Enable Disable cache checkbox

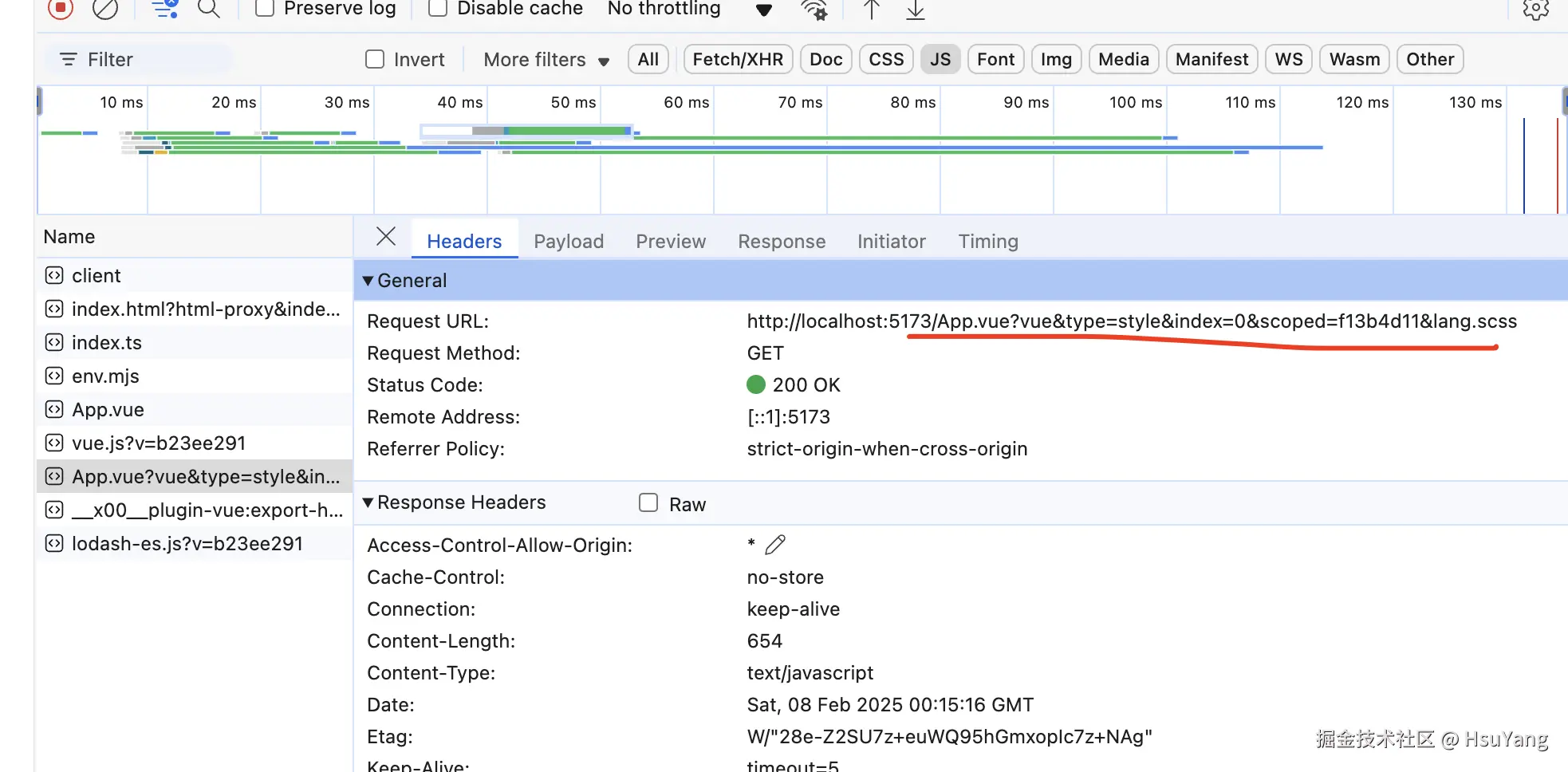tap(438, 8)
